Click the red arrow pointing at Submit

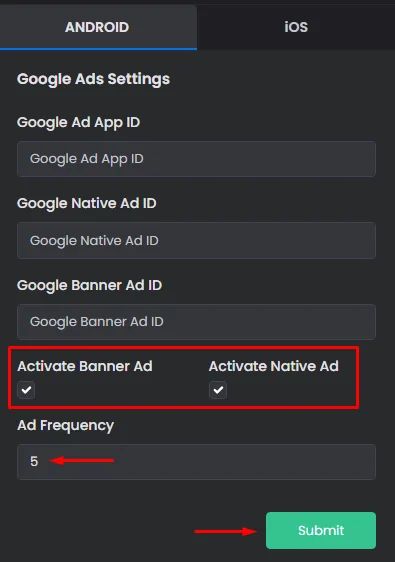pyautogui.click(x=225, y=531)
